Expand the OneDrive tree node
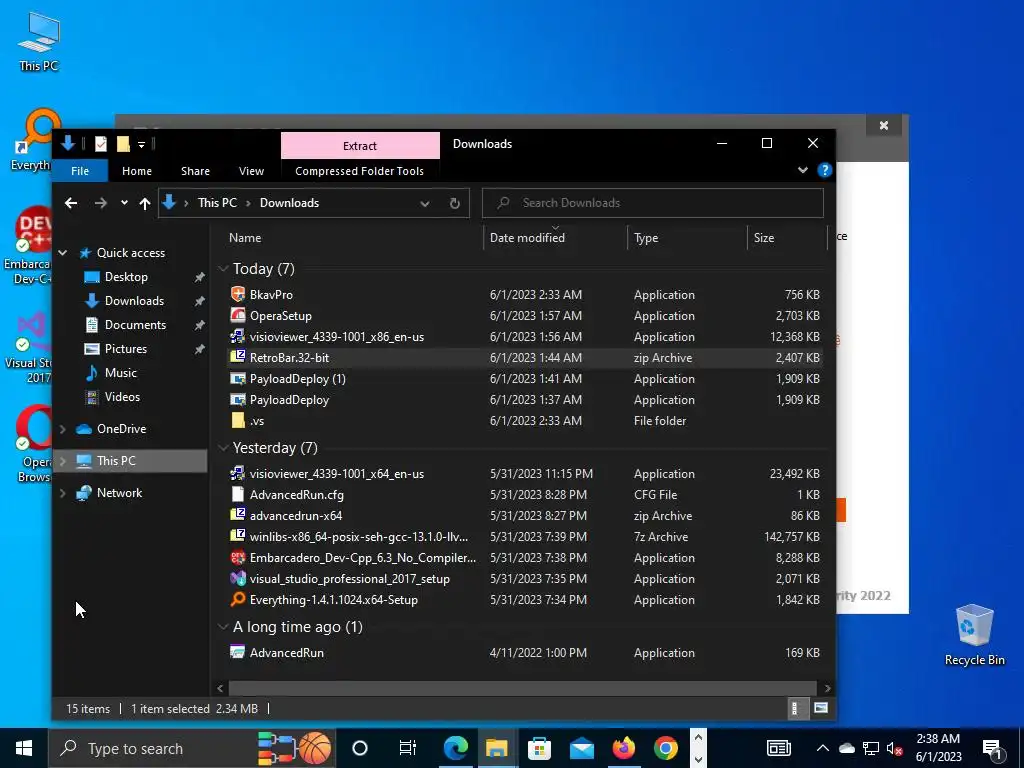 pos(63,429)
